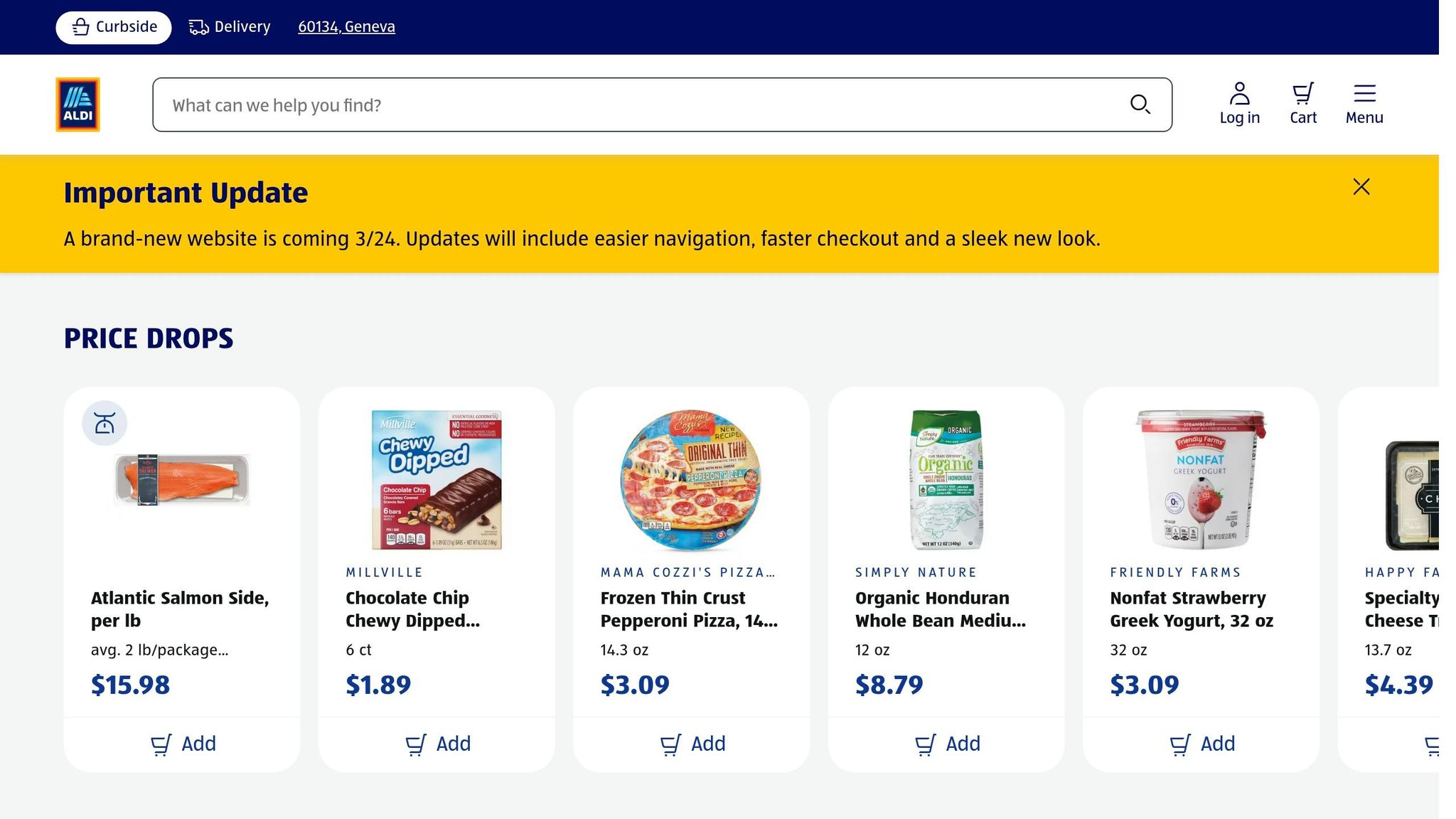Open the store location selector for 60134, Geneva
This screenshot has width=1456, height=819.
[x=347, y=26]
